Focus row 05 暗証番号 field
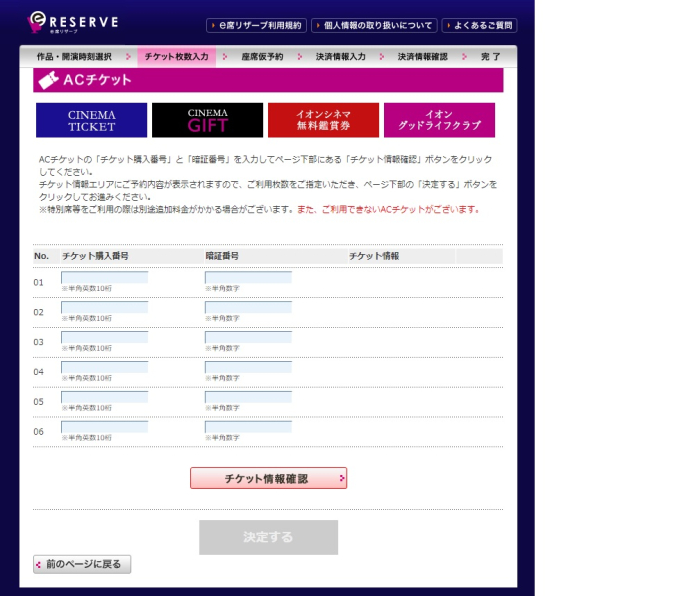This screenshot has width=700, height=596. tap(248, 397)
